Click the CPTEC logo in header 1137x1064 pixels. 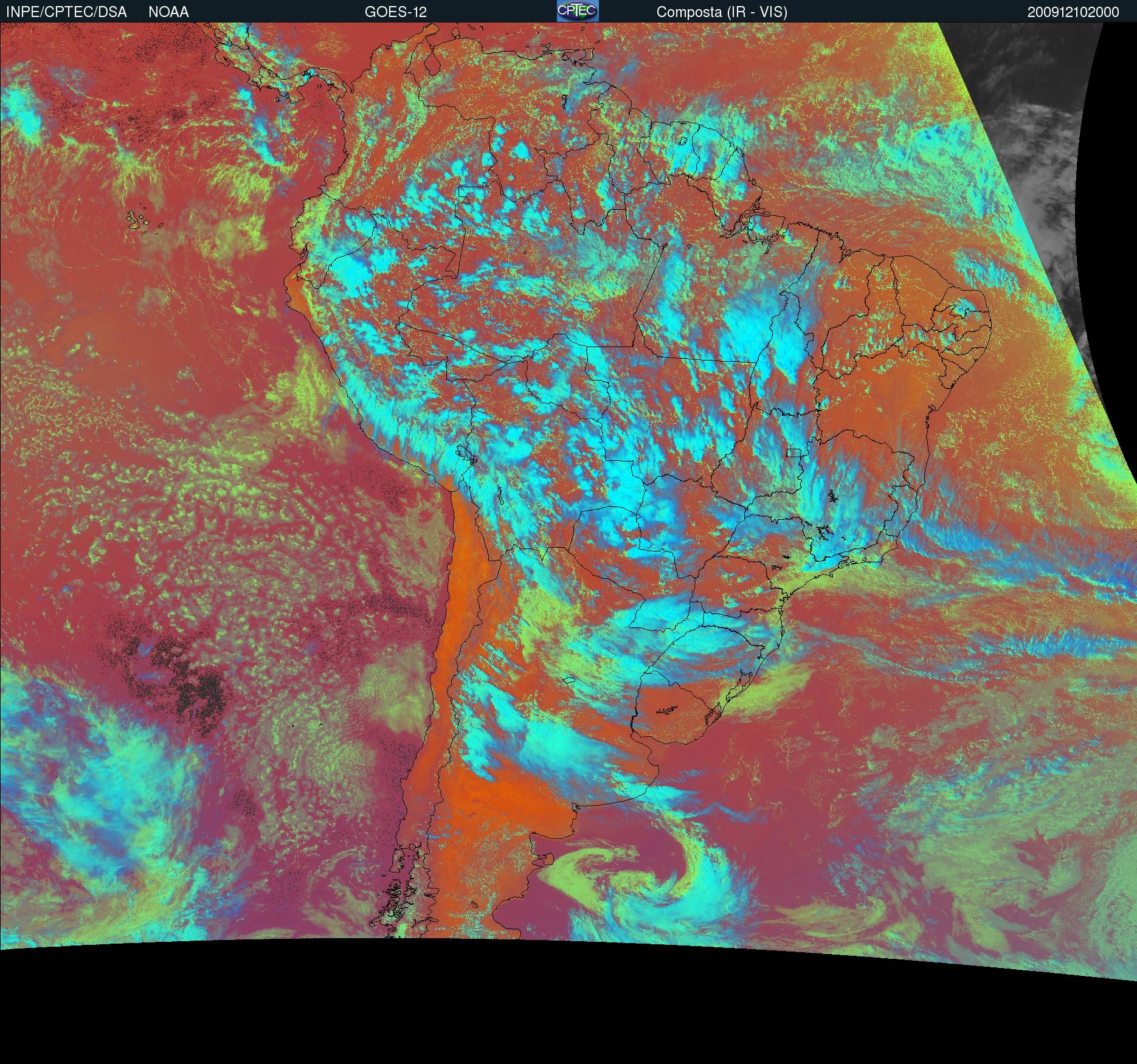[x=578, y=11]
